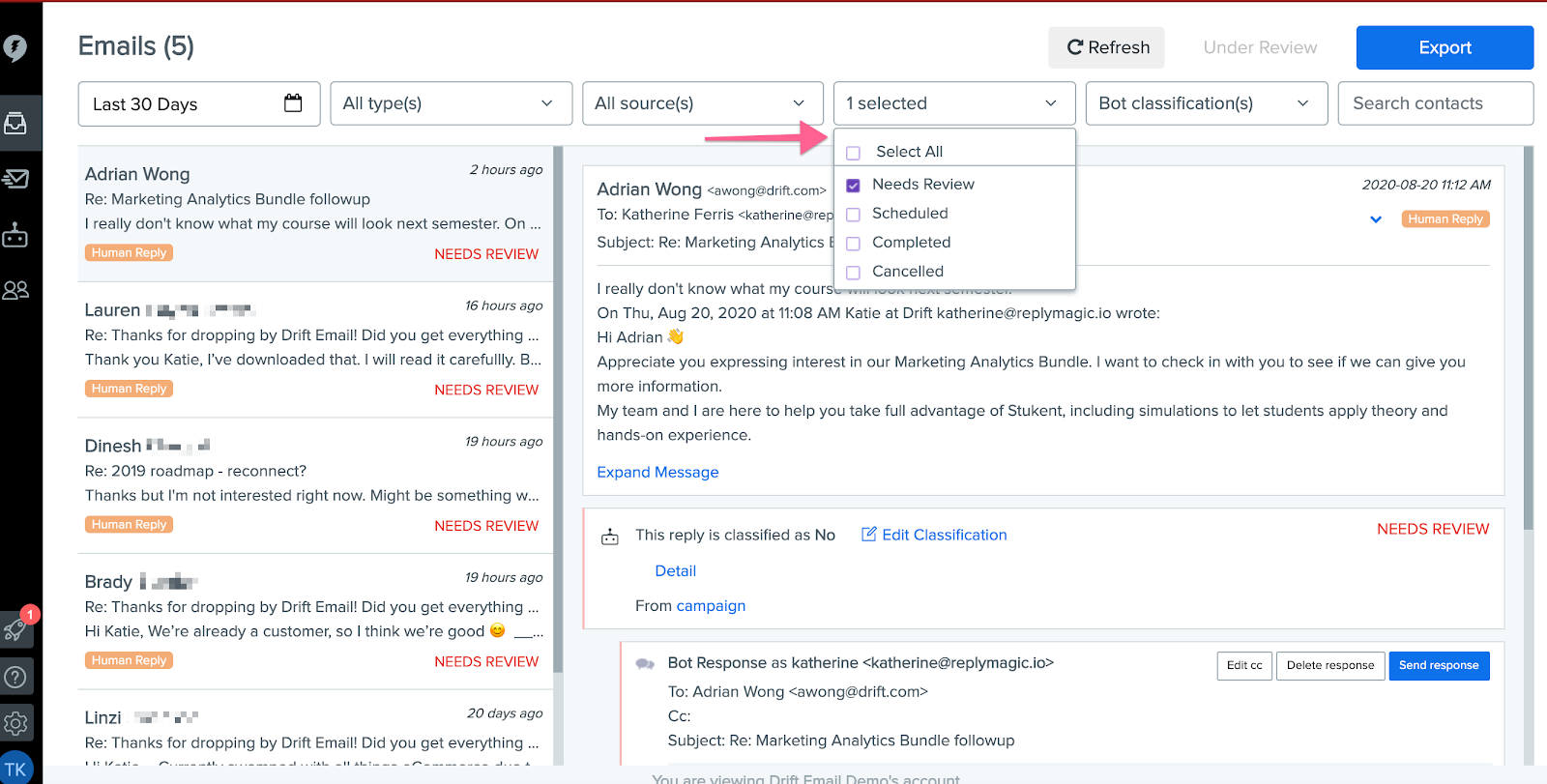Open the contacts people sidebar icon
The width and height of the screenshot is (1547, 784).
point(15,290)
